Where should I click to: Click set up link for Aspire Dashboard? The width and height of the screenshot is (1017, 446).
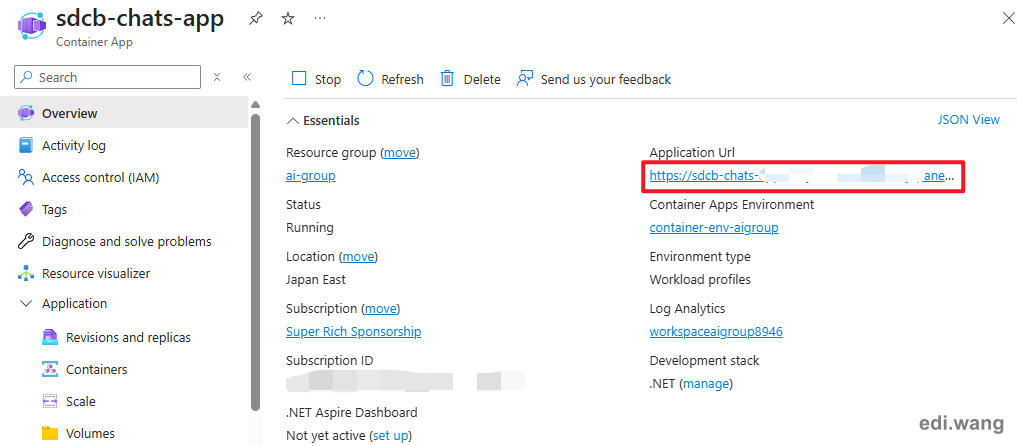click(x=390, y=436)
